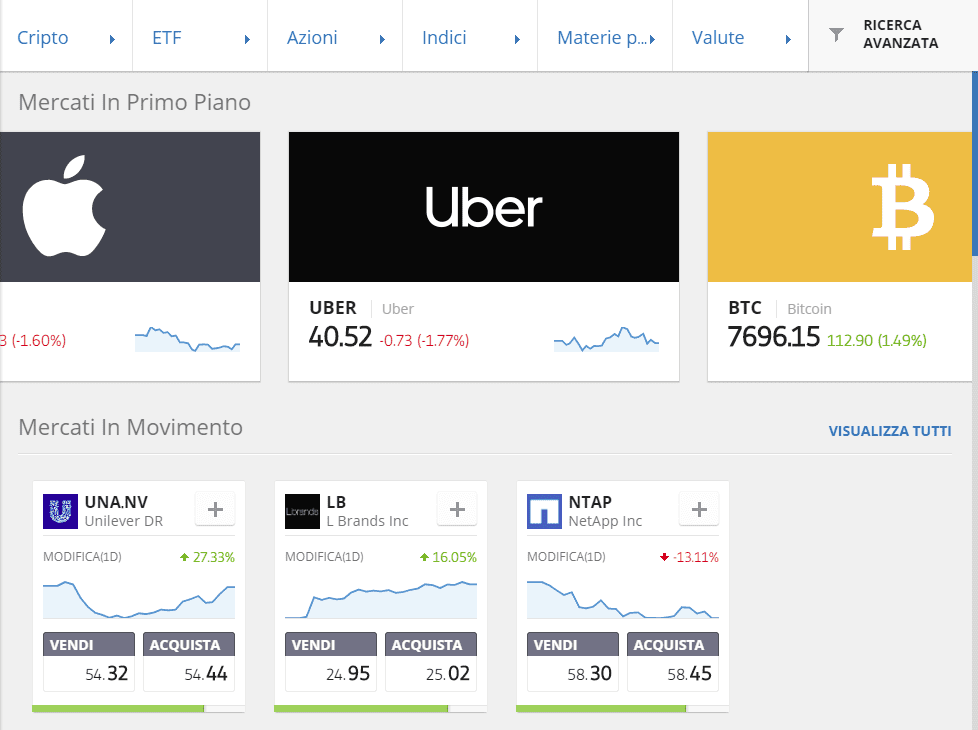978x730 pixels.
Task: Open the Indici category tab
Action: (x=470, y=36)
